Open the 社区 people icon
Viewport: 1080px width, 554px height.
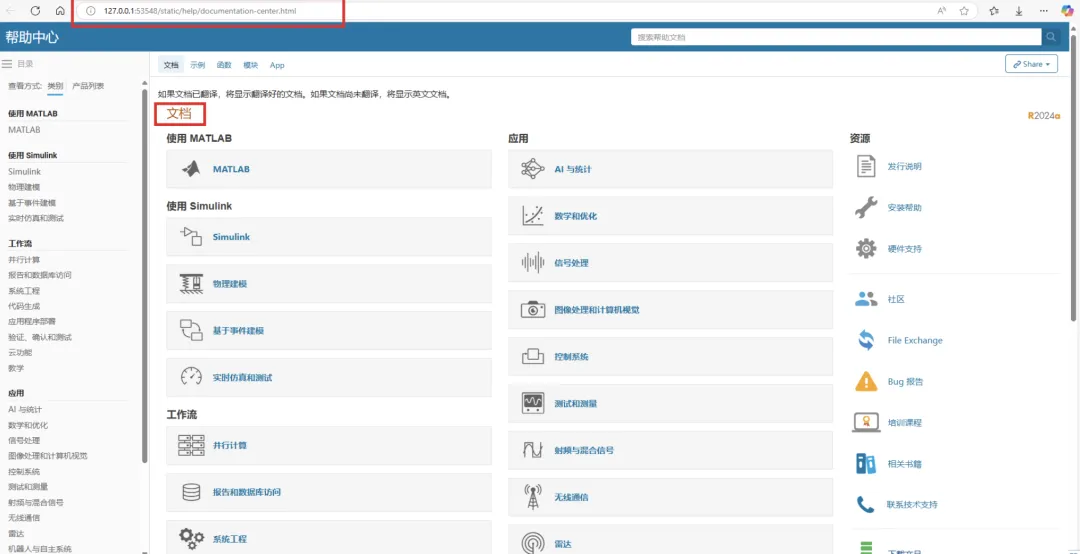point(866,299)
